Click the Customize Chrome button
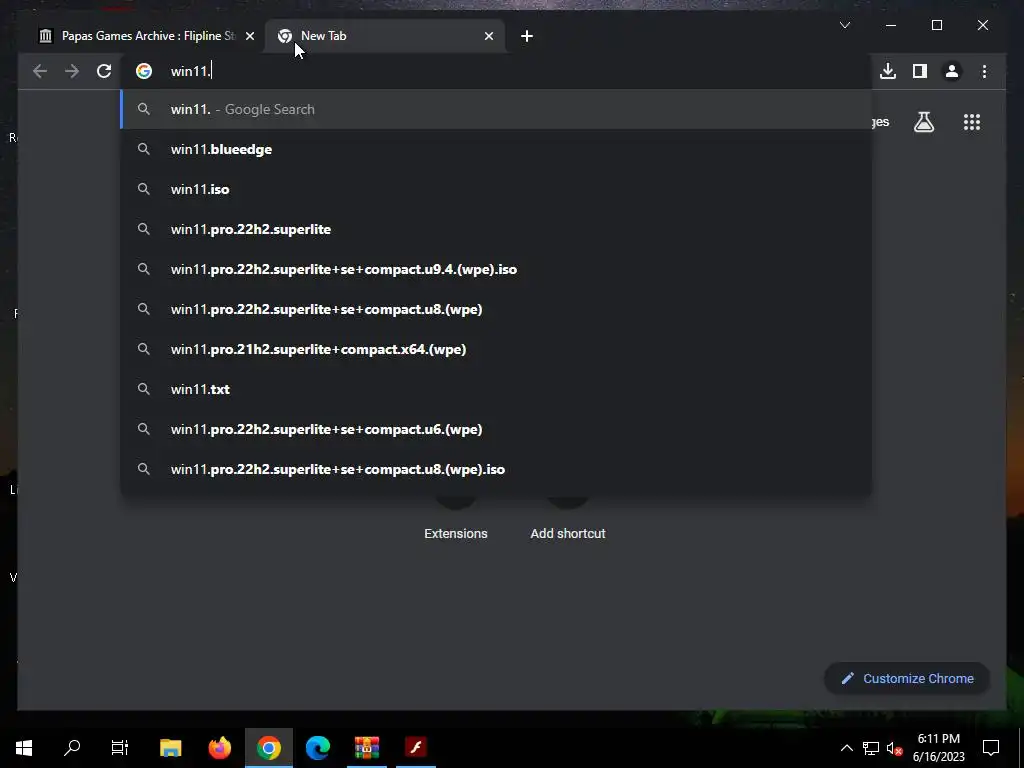The width and height of the screenshot is (1024, 768). click(907, 679)
